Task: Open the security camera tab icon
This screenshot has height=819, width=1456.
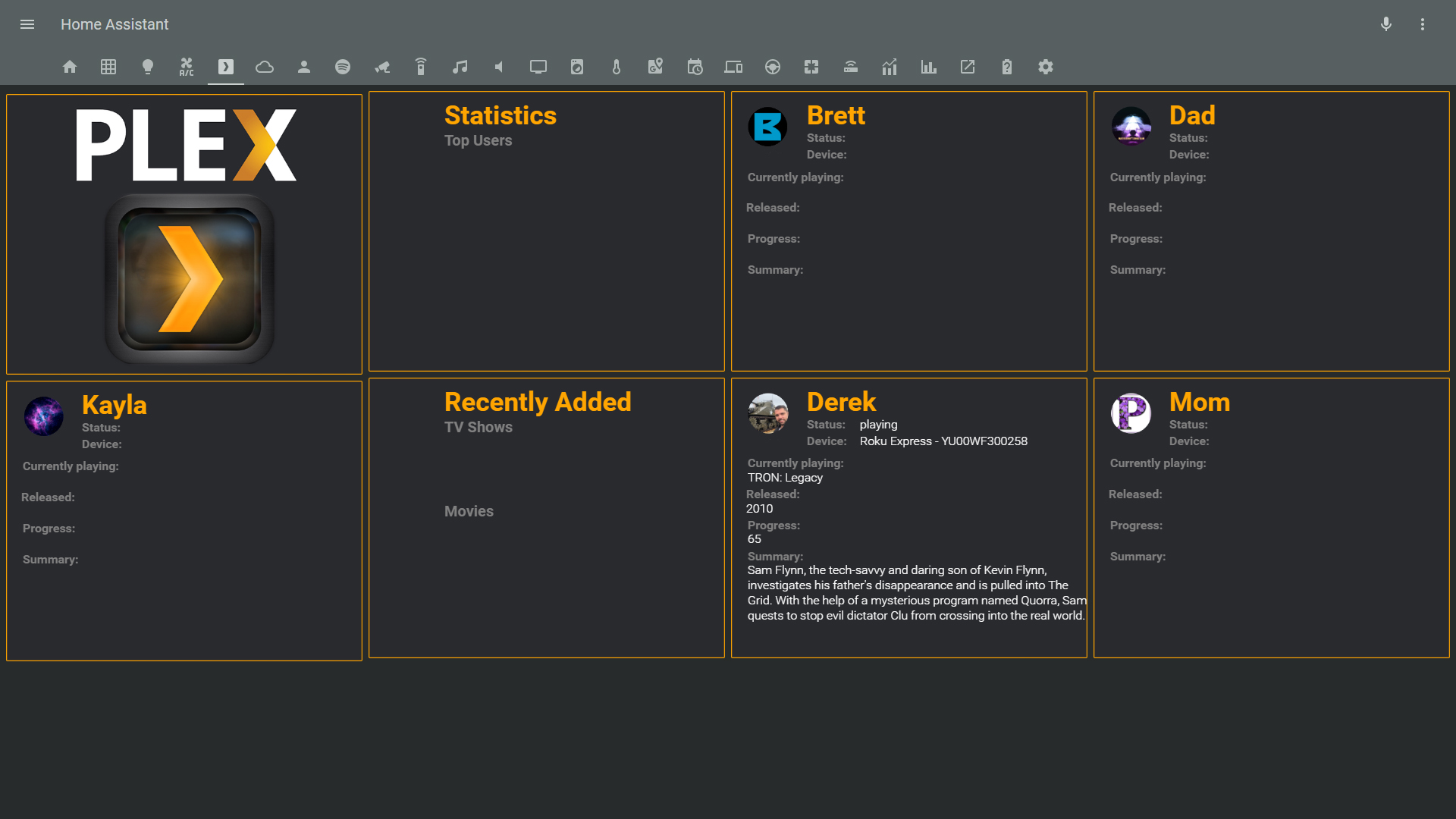Action: [382, 67]
